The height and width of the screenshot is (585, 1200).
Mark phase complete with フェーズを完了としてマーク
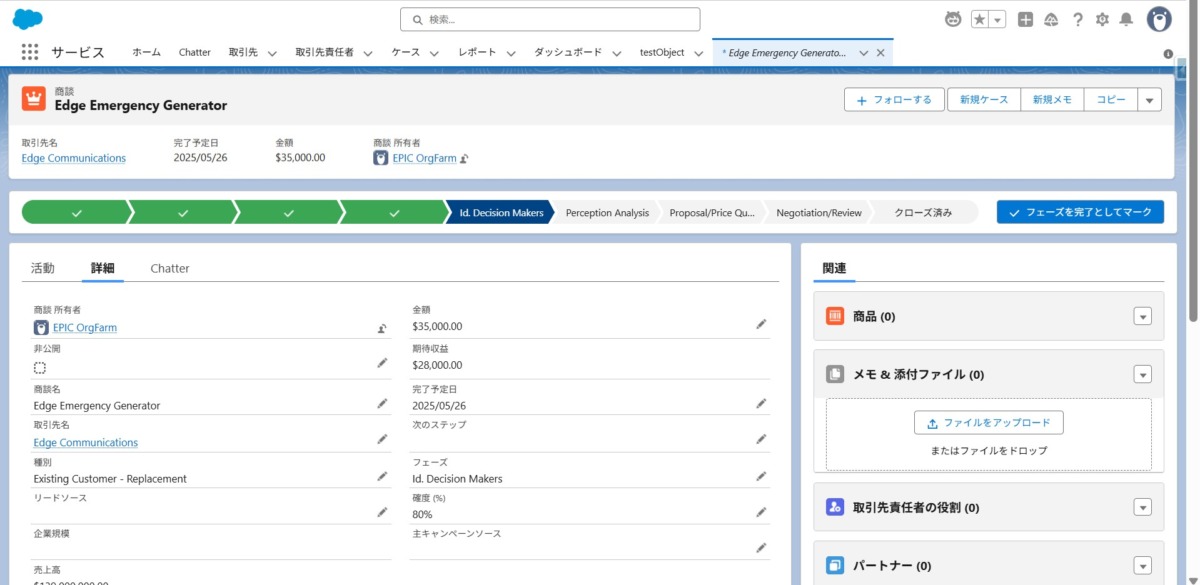pos(1080,212)
